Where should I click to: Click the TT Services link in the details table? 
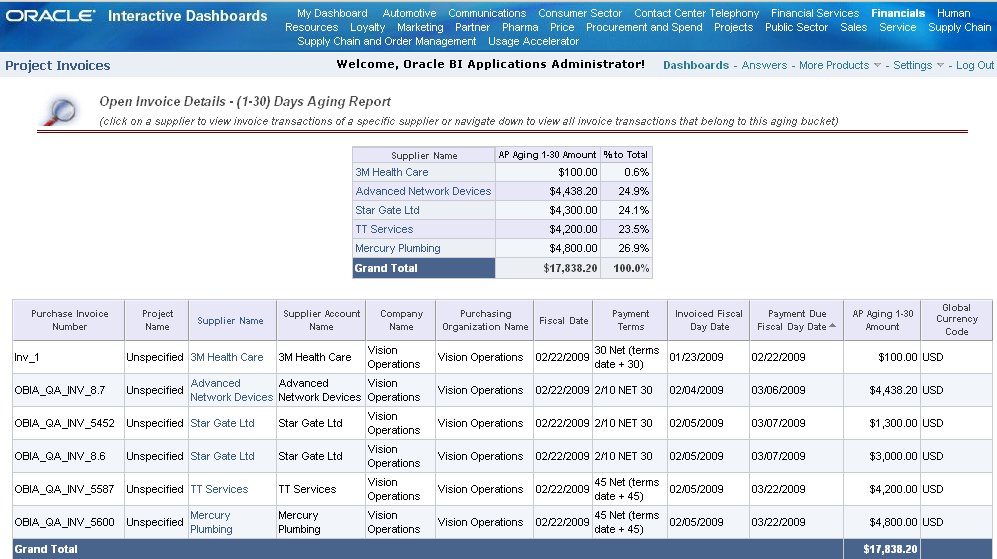219,489
